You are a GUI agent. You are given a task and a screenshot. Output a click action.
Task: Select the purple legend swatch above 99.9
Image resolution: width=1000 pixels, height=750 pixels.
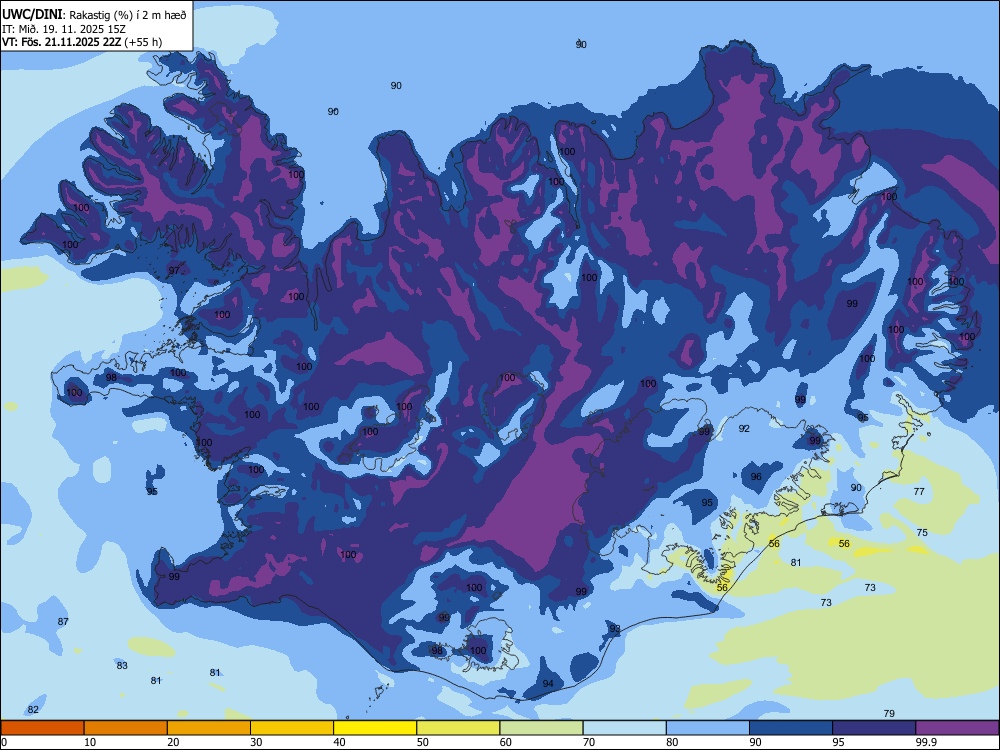[957, 728]
